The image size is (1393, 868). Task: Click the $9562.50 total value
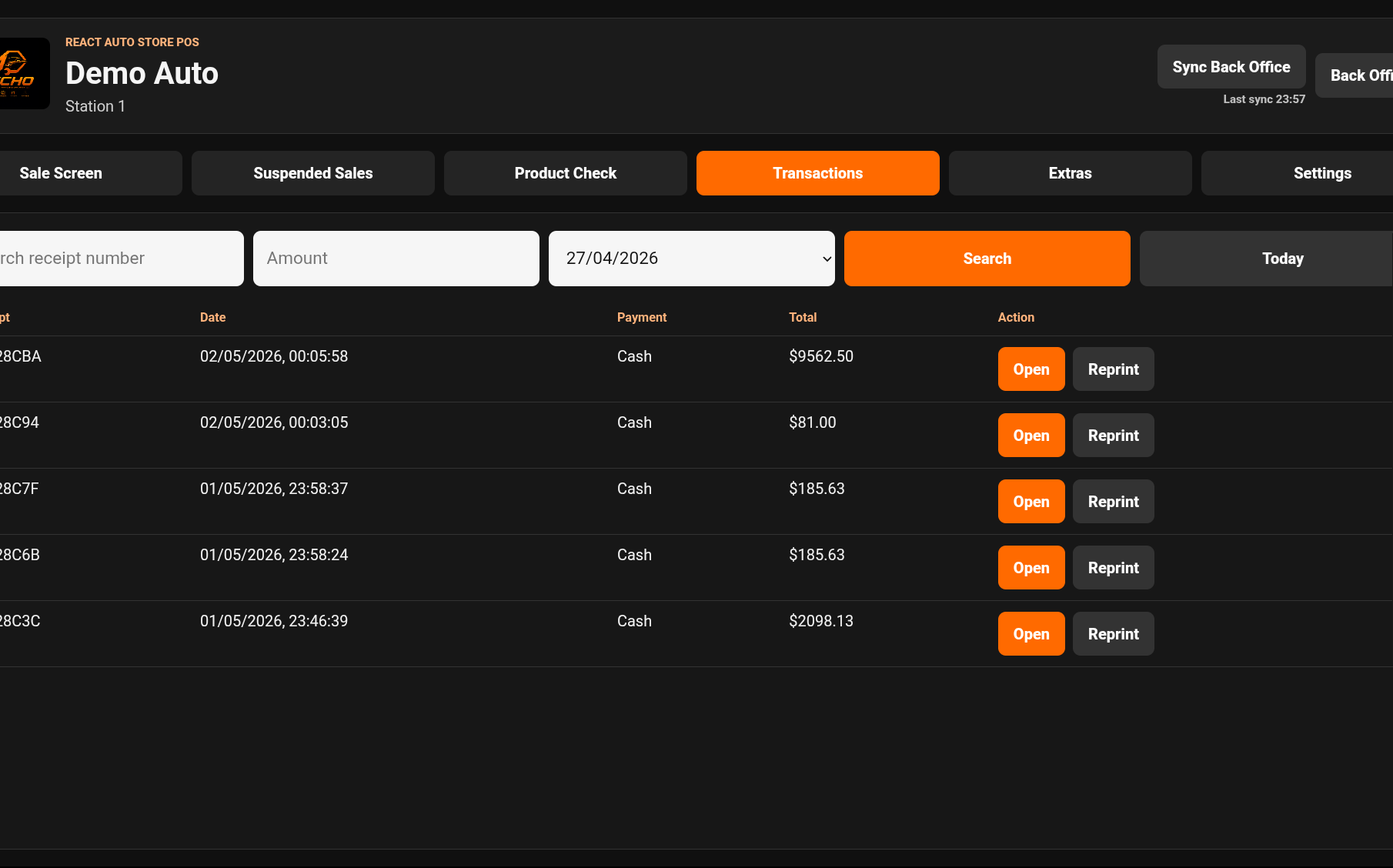[x=821, y=356]
